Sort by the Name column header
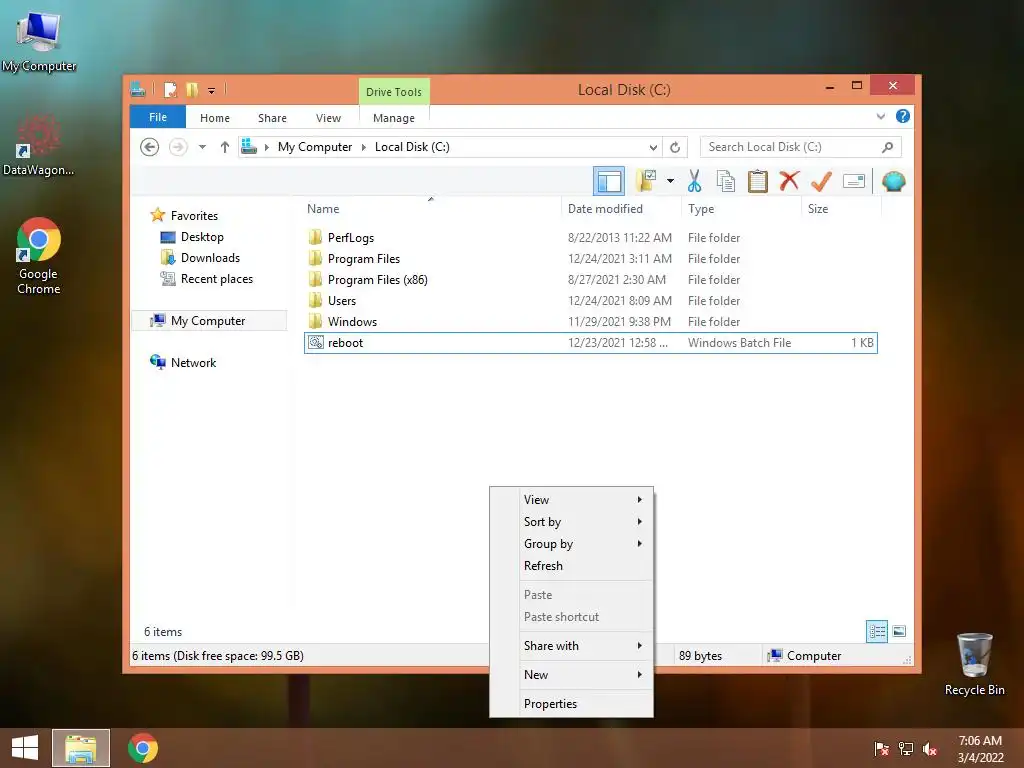 431,208
